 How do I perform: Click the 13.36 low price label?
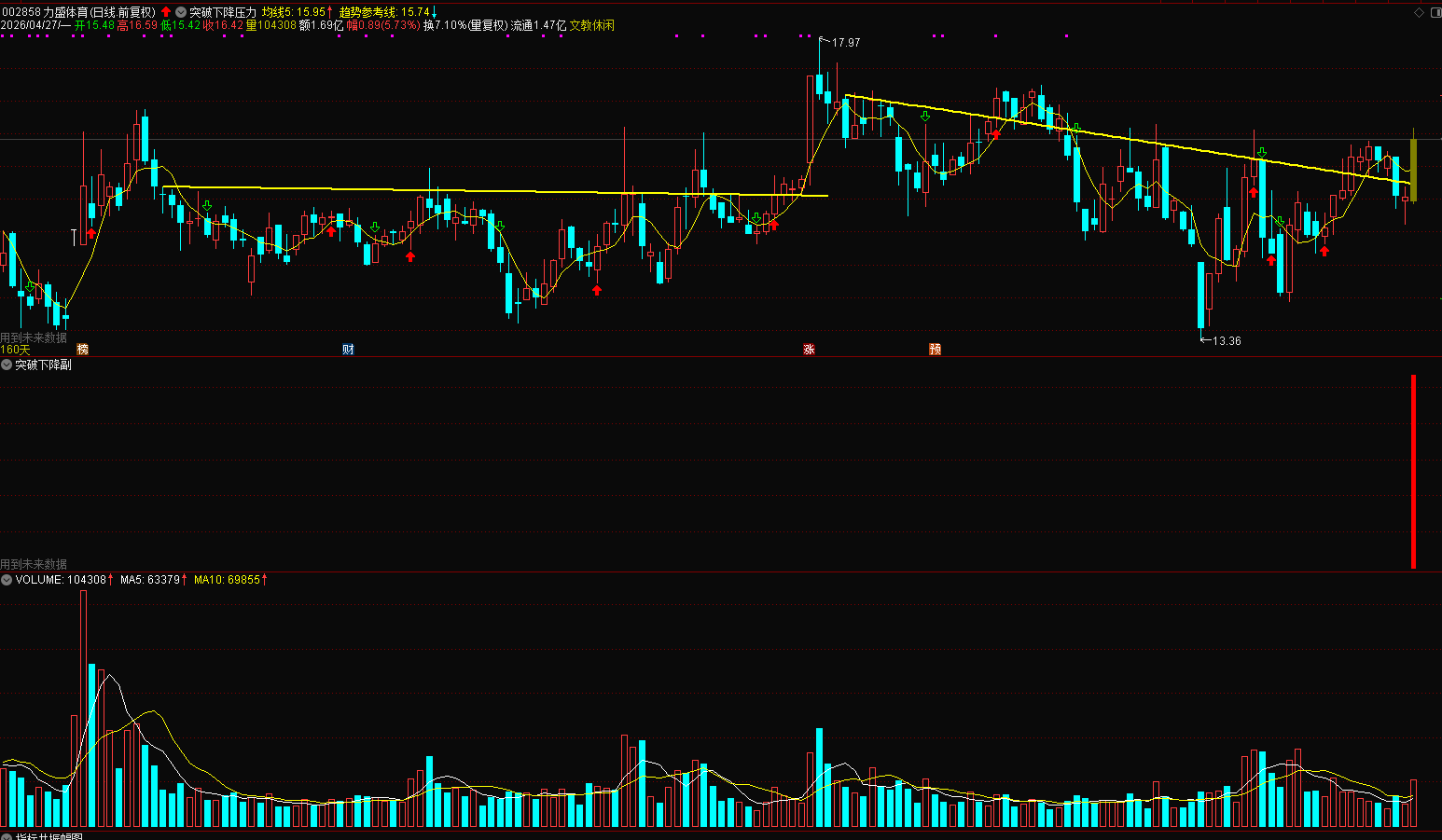[1227, 341]
